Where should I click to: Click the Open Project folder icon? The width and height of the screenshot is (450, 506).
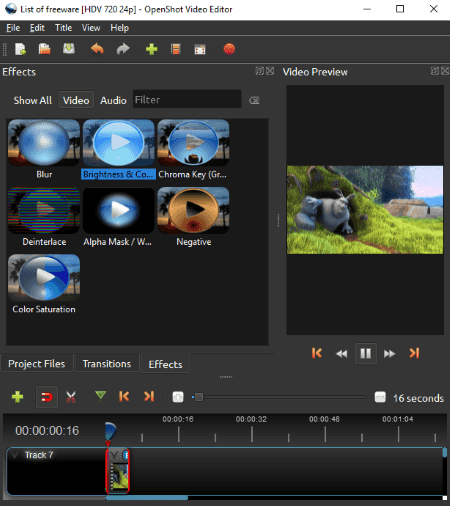coord(44,49)
